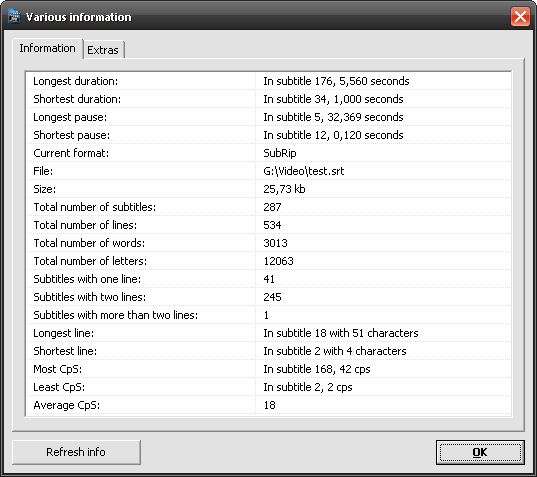Image resolution: width=537 pixels, height=477 pixels.
Task: Click the app icon in the title bar
Action: pos(14,16)
